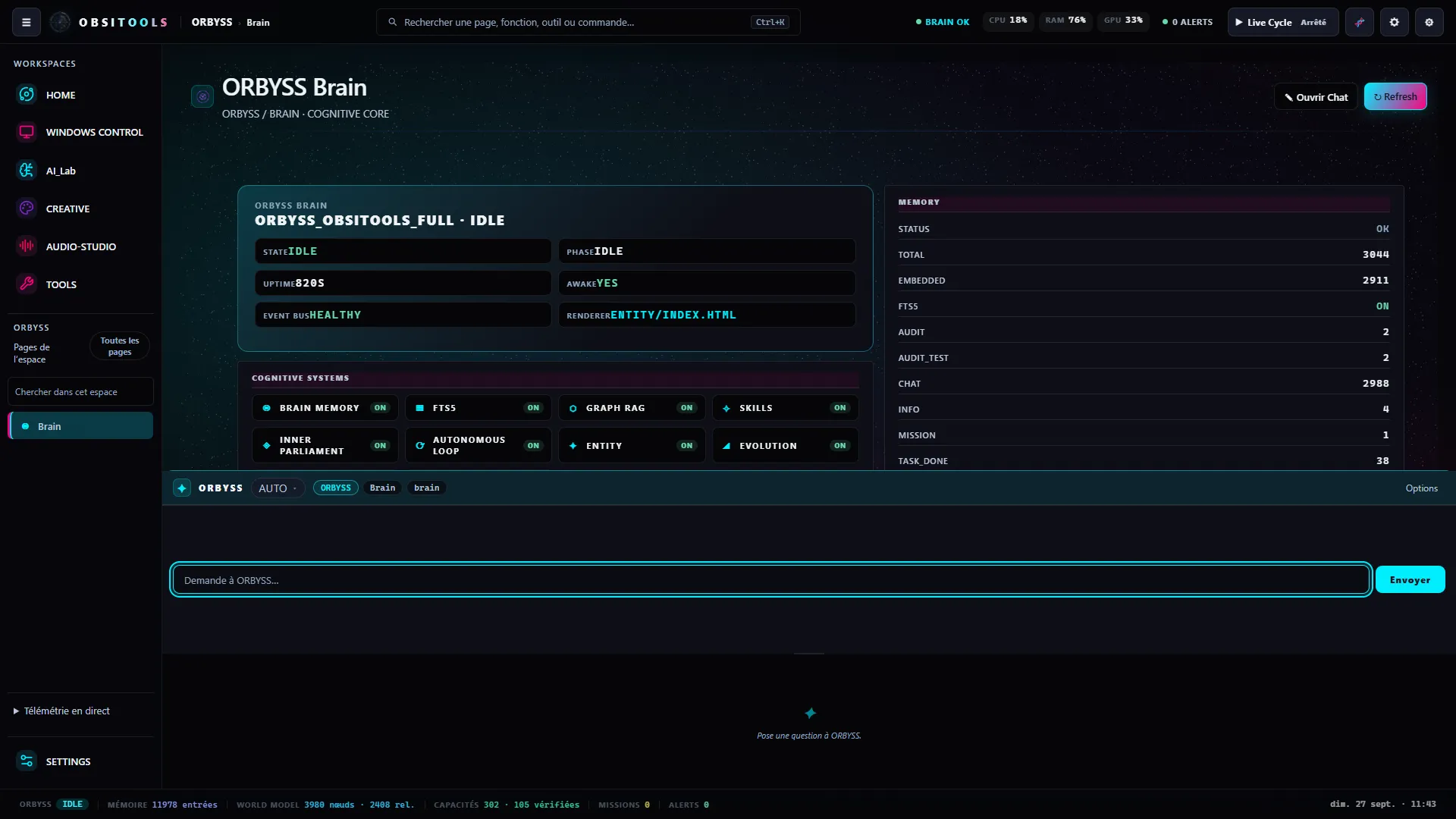Toggle ENTITY ON badge
The image size is (1456, 819).
tap(686, 446)
